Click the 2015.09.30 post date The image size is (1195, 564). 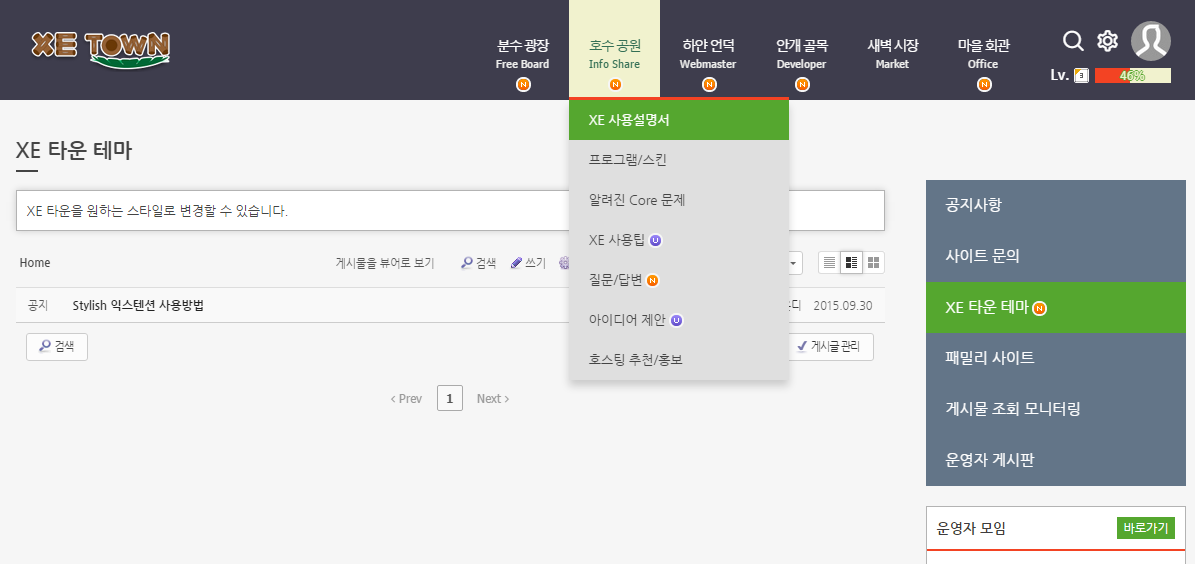point(843,306)
